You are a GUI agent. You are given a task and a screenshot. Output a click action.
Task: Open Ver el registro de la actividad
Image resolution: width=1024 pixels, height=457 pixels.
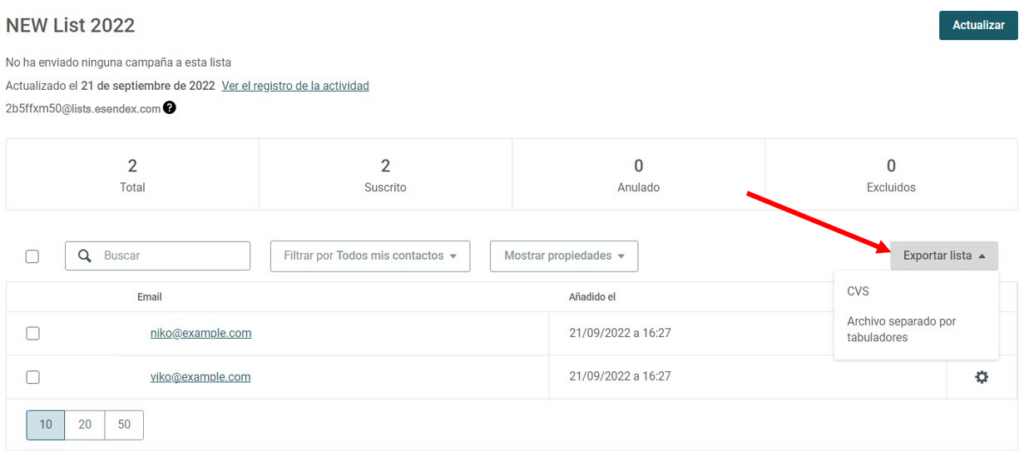(296, 86)
